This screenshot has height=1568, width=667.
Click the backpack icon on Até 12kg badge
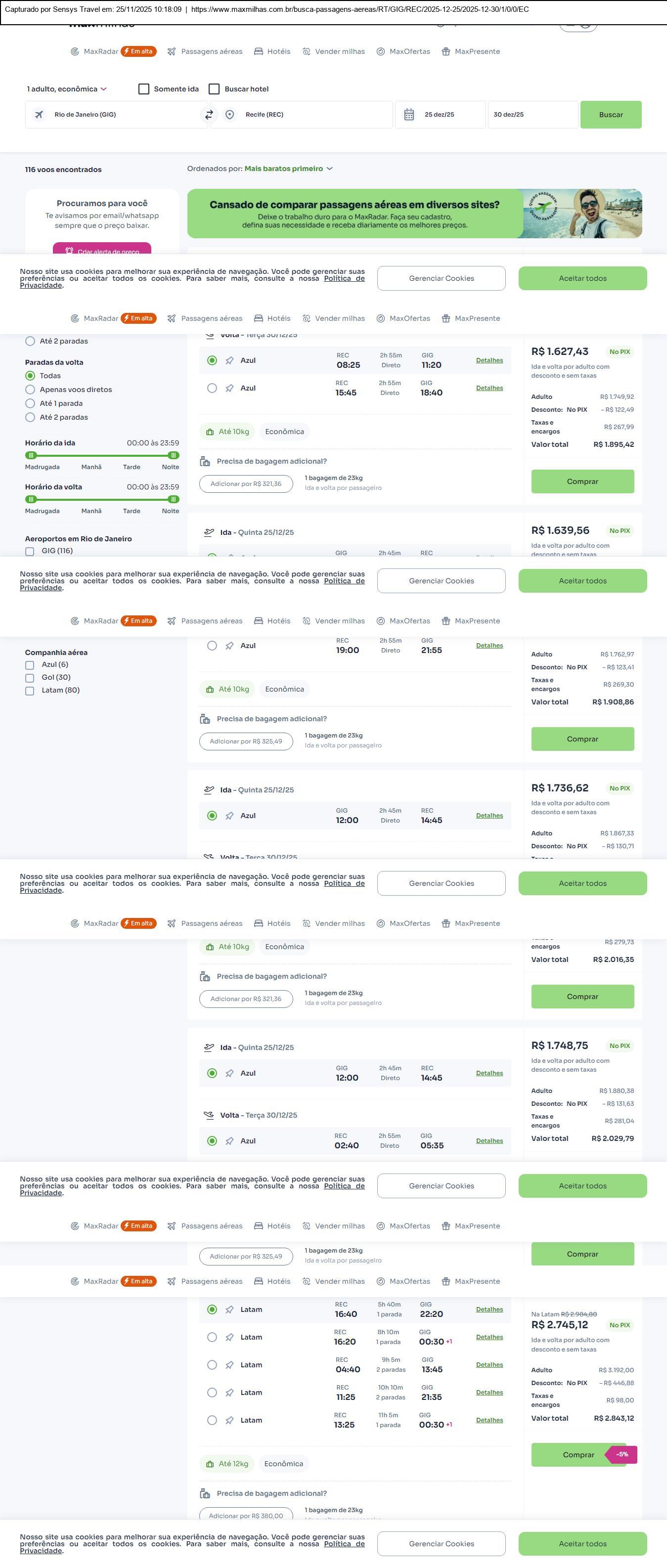pyautogui.click(x=210, y=1464)
